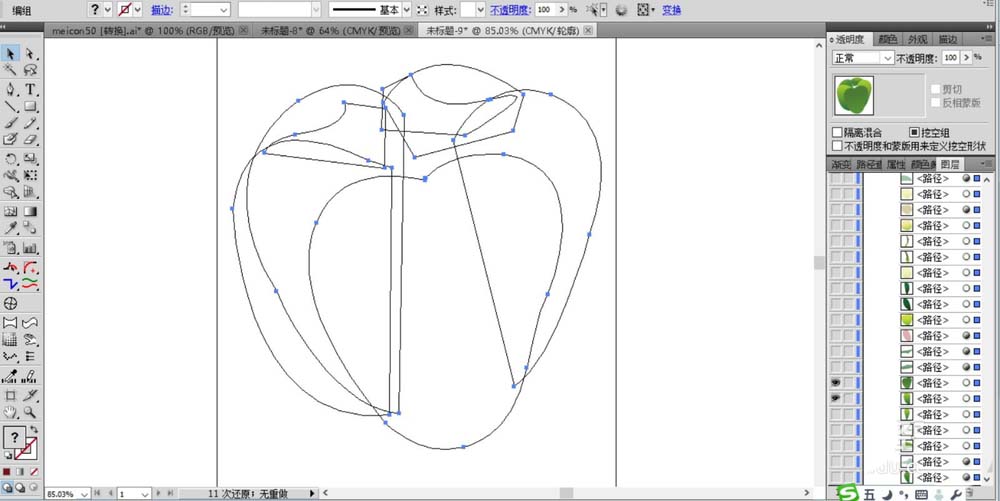
Task: Check 不透明度和蒙版用来定义挖空形状 option
Action: tap(837, 145)
